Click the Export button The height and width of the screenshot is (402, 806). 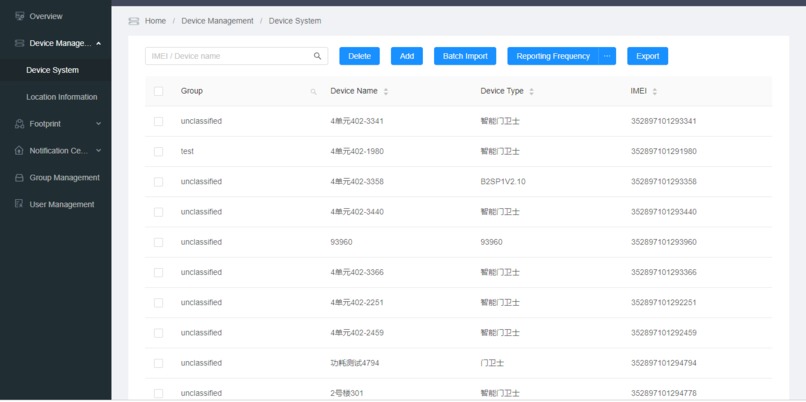[x=648, y=56]
